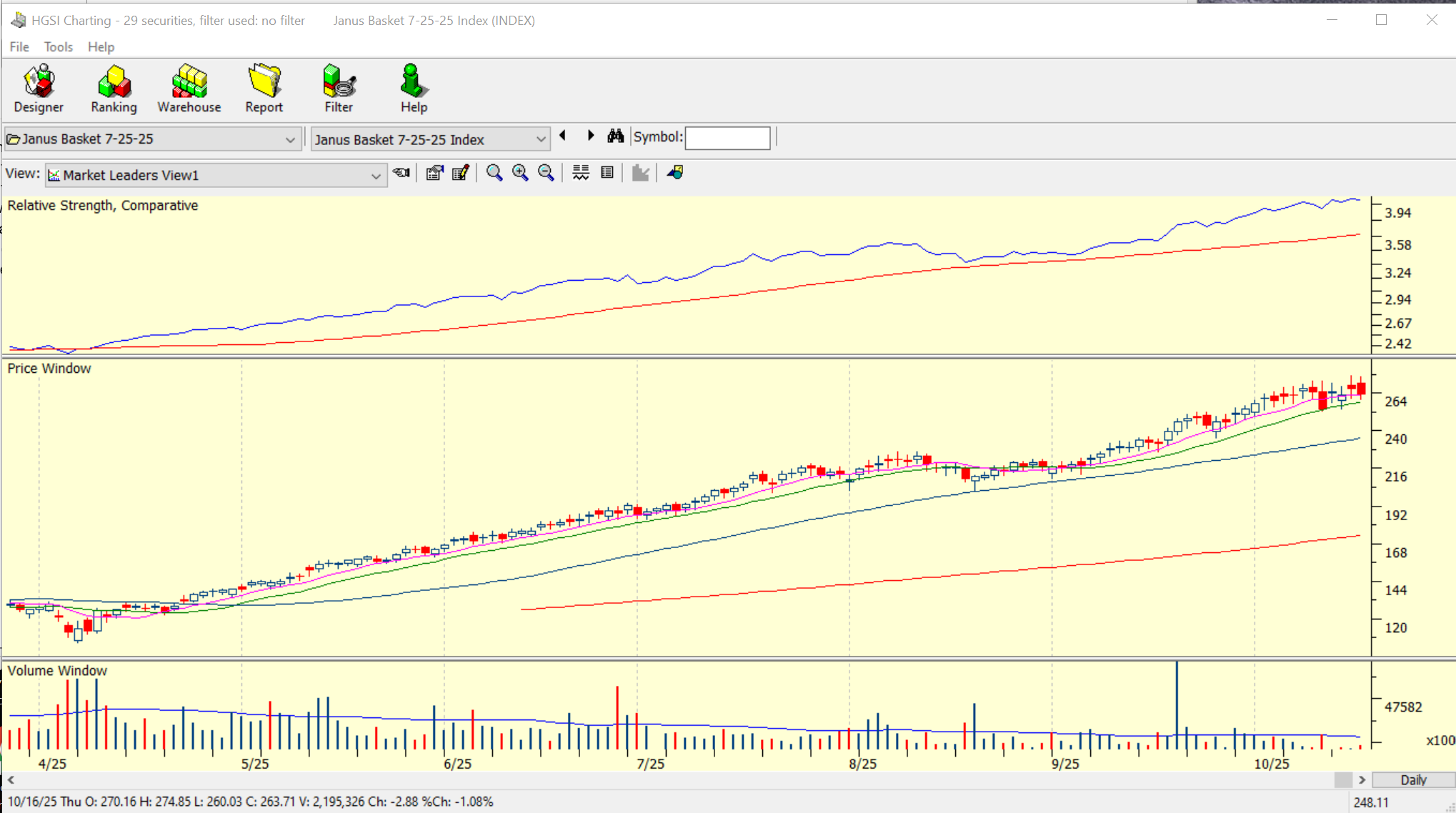The height and width of the screenshot is (813, 1456).
Task: Click the Warehouse toolbar icon
Action: pyautogui.click(x=189, y=89)
